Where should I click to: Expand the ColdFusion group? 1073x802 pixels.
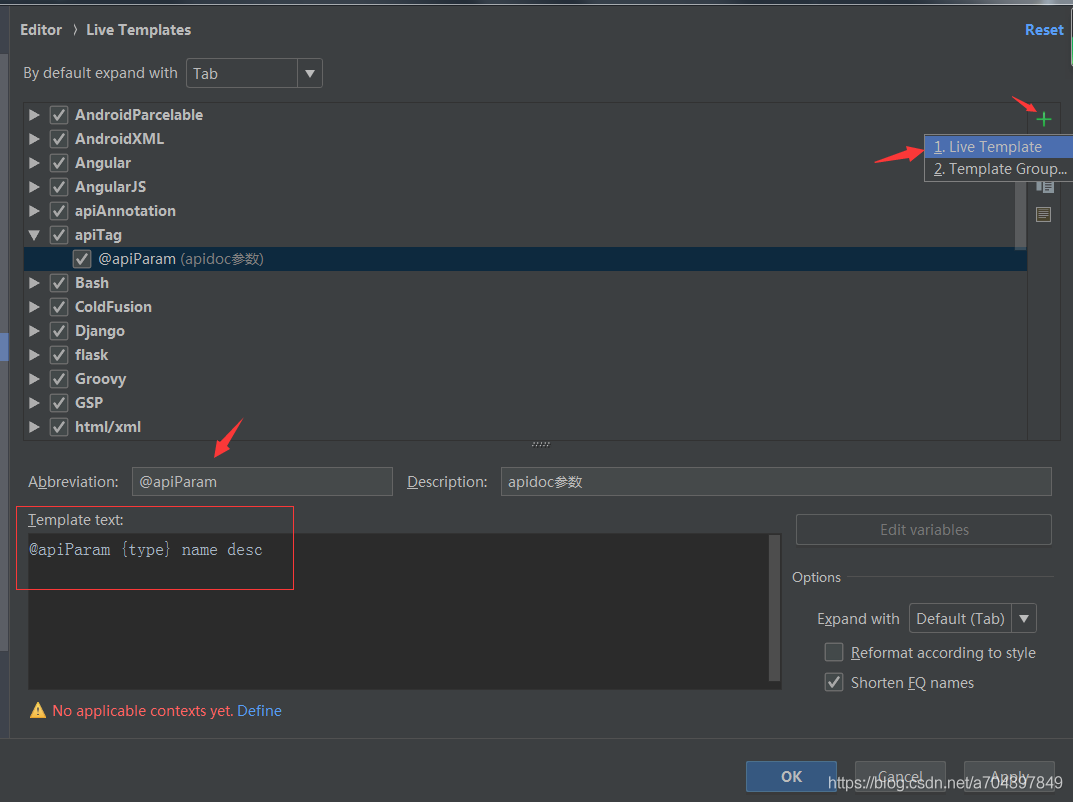click(x=34, y=307)
